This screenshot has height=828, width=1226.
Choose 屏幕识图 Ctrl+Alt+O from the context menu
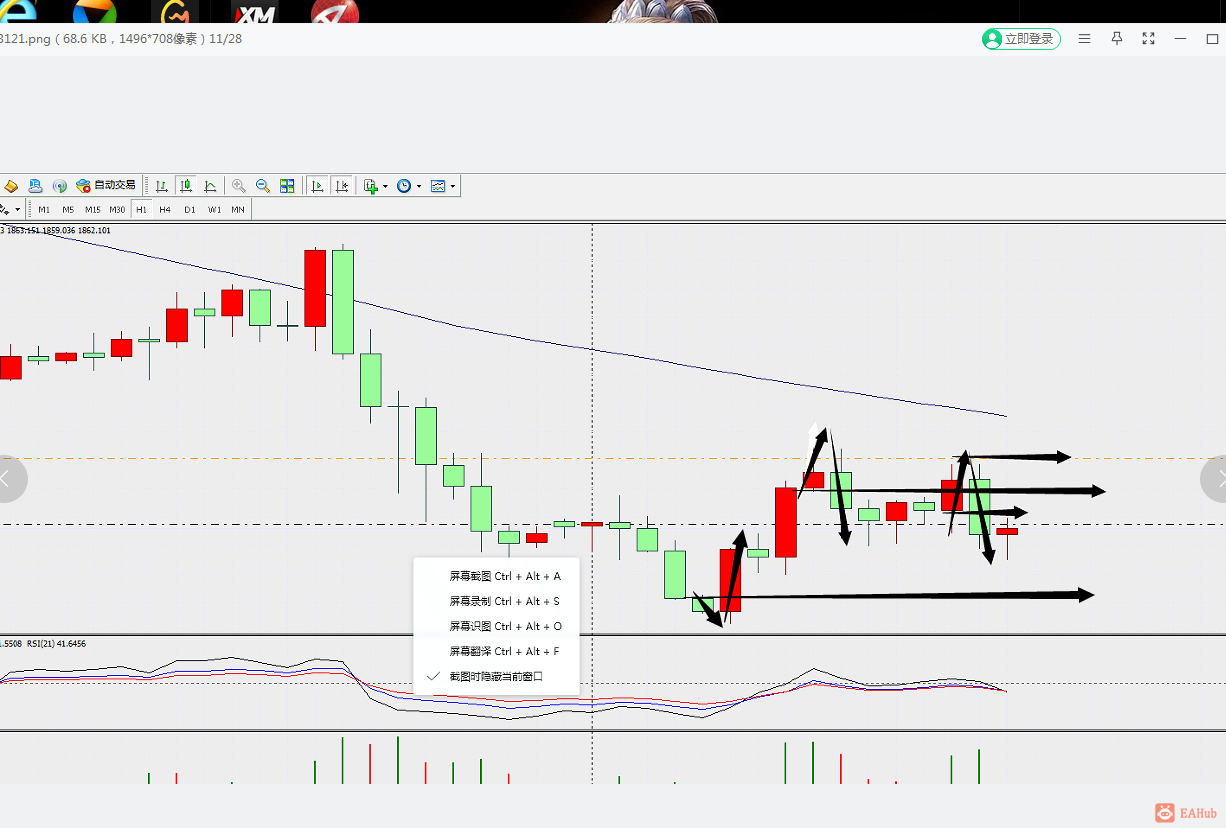496,626
